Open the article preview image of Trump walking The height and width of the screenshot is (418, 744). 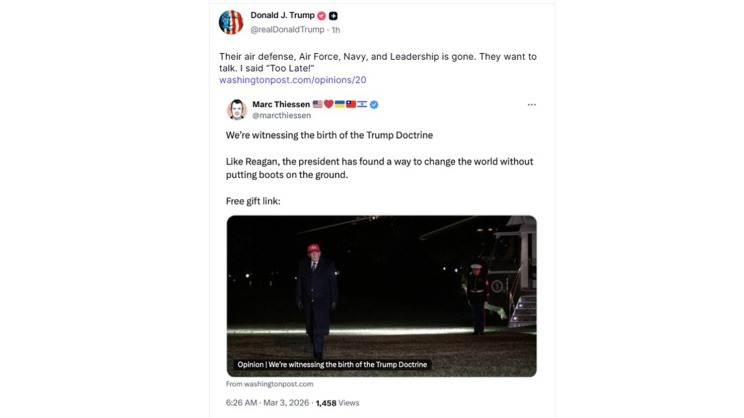tap(381, 290)
